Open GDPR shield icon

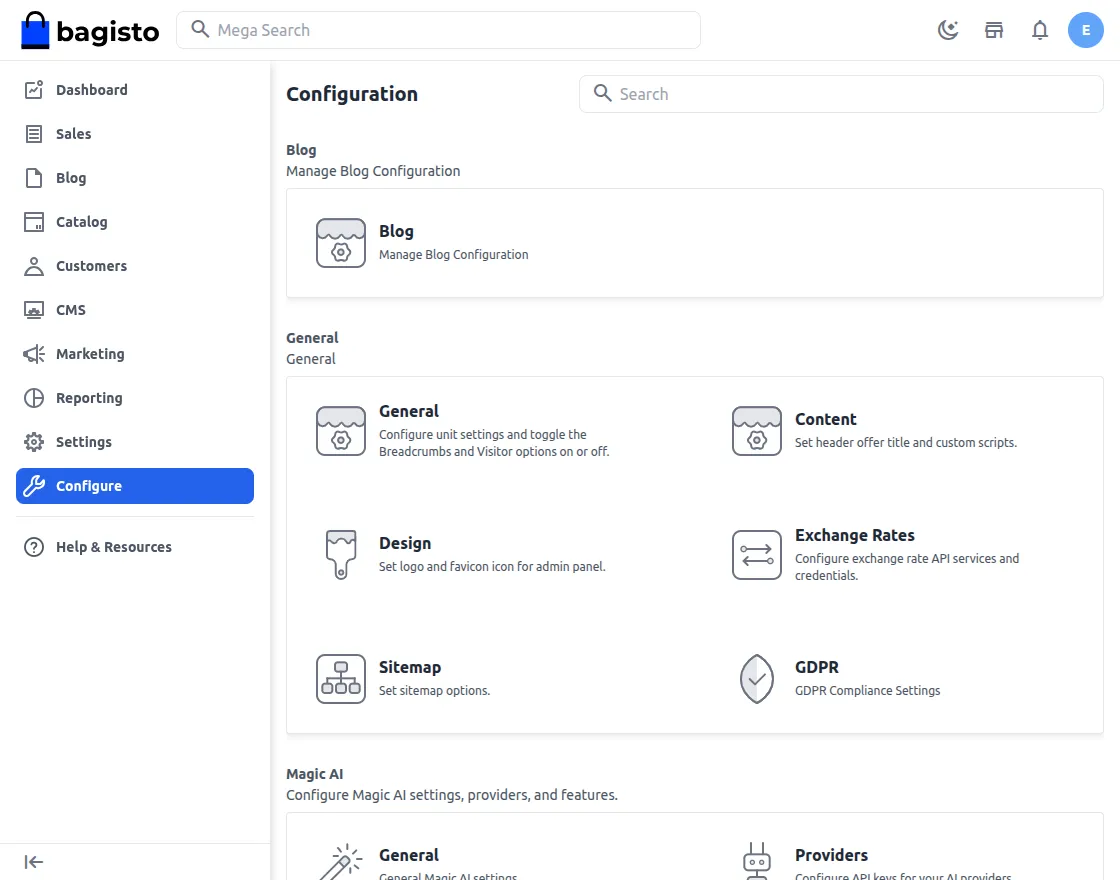[756, 679]
